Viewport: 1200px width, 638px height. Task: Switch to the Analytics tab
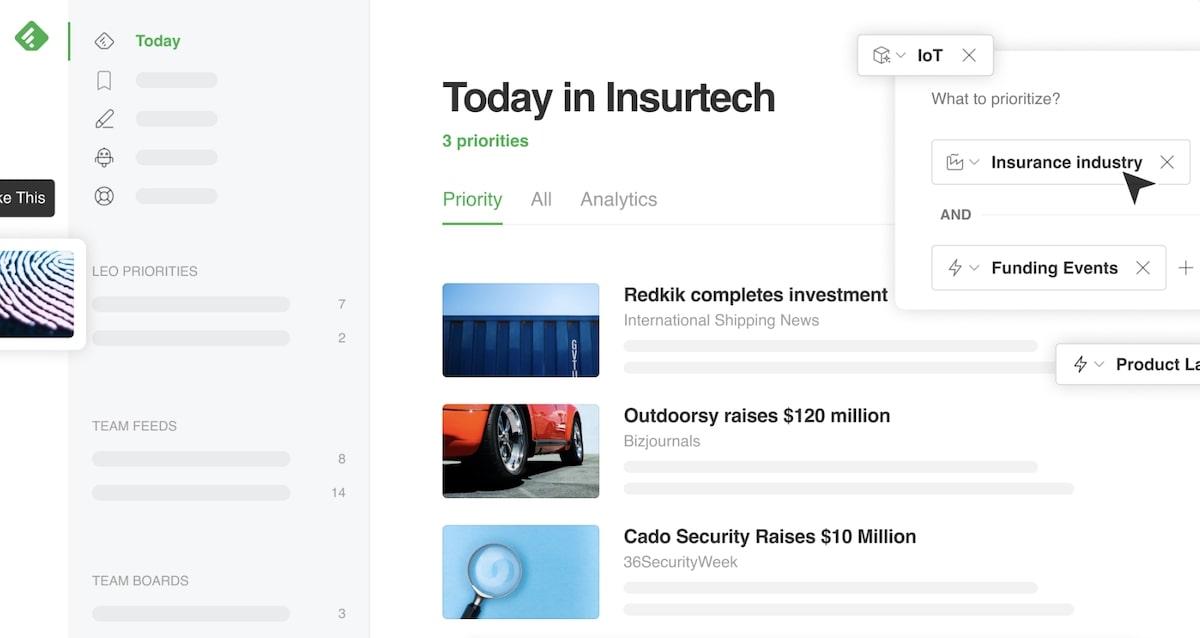[618, 200]
